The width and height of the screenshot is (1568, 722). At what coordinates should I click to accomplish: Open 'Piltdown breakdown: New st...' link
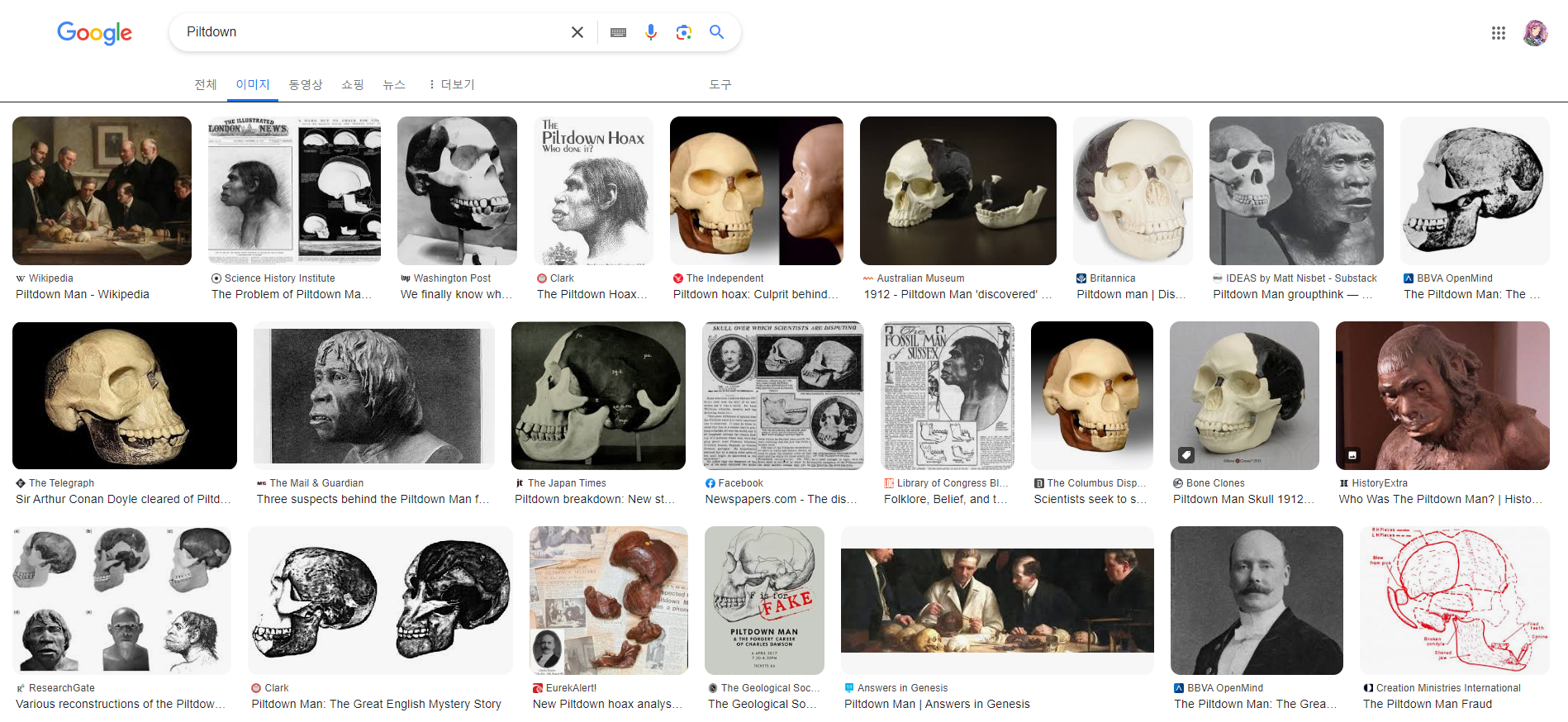pos(595,499)
